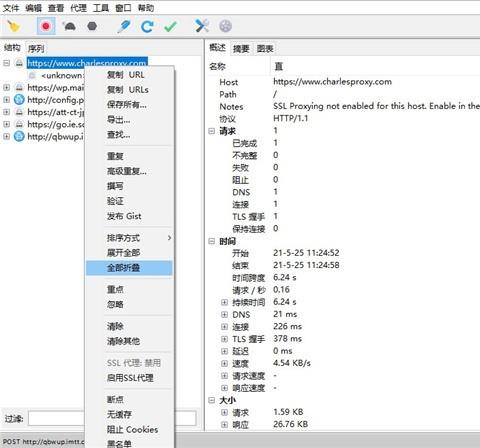Open the 代理 menu
Image resolution: width=480 pixels, height=448 pixels.
tap(78, 8)
